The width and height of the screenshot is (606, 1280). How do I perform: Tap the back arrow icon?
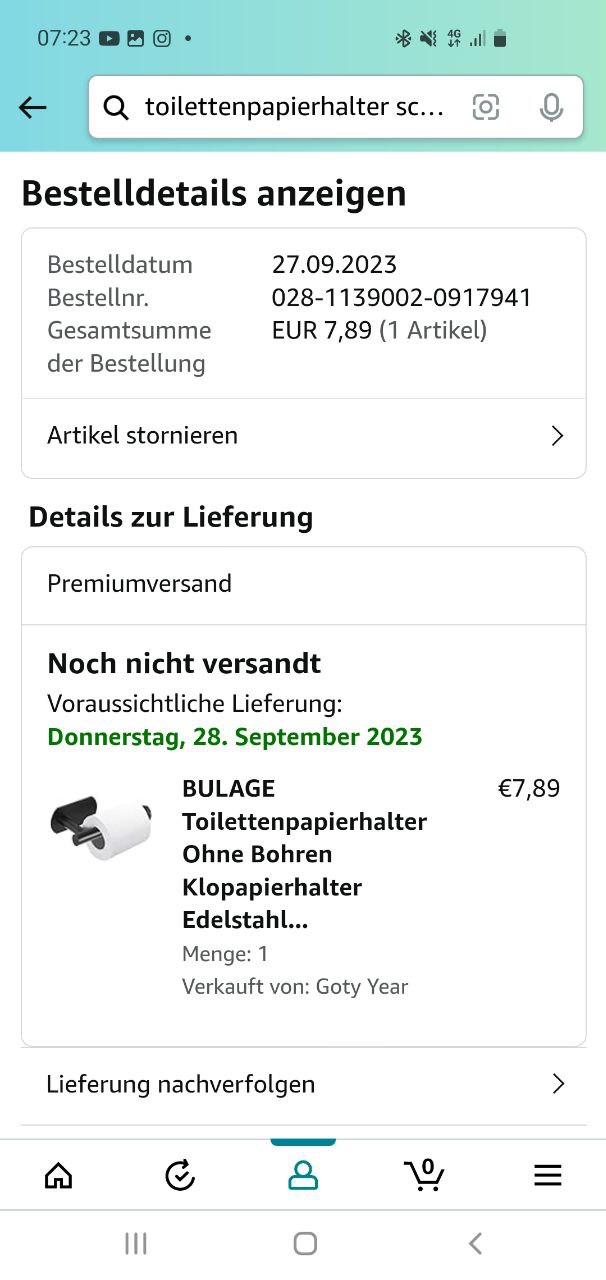33,108
